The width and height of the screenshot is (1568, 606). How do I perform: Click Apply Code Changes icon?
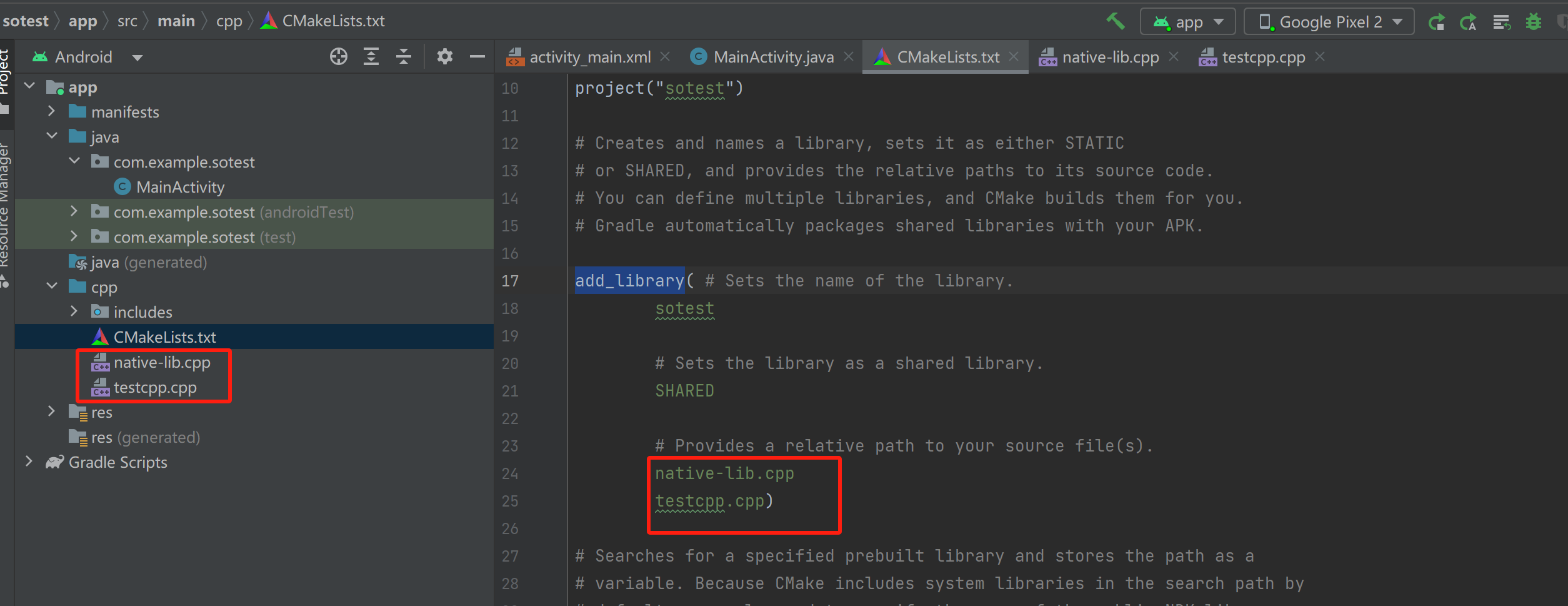click(x=1468, y=22)
